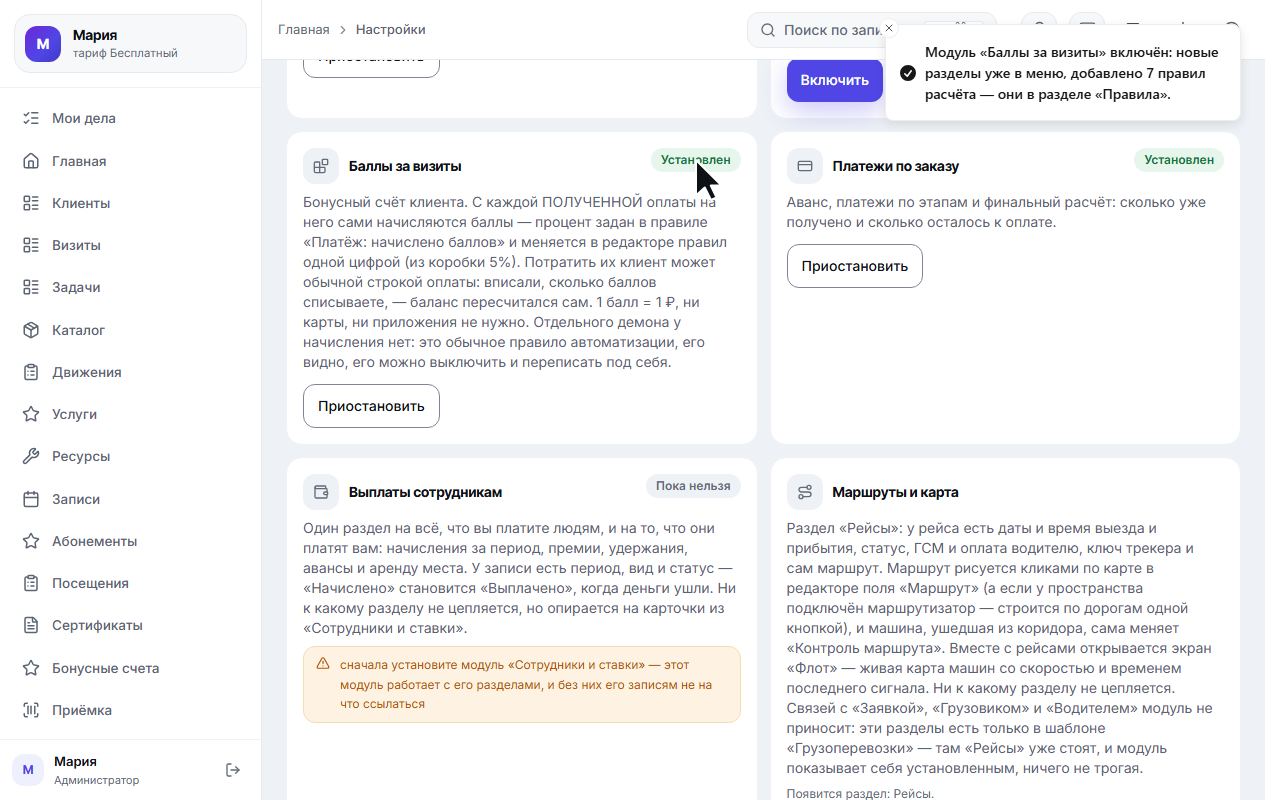1280x800 pixels.
Task: Click the Пока нельзя badge
Action: click(693, 486)
